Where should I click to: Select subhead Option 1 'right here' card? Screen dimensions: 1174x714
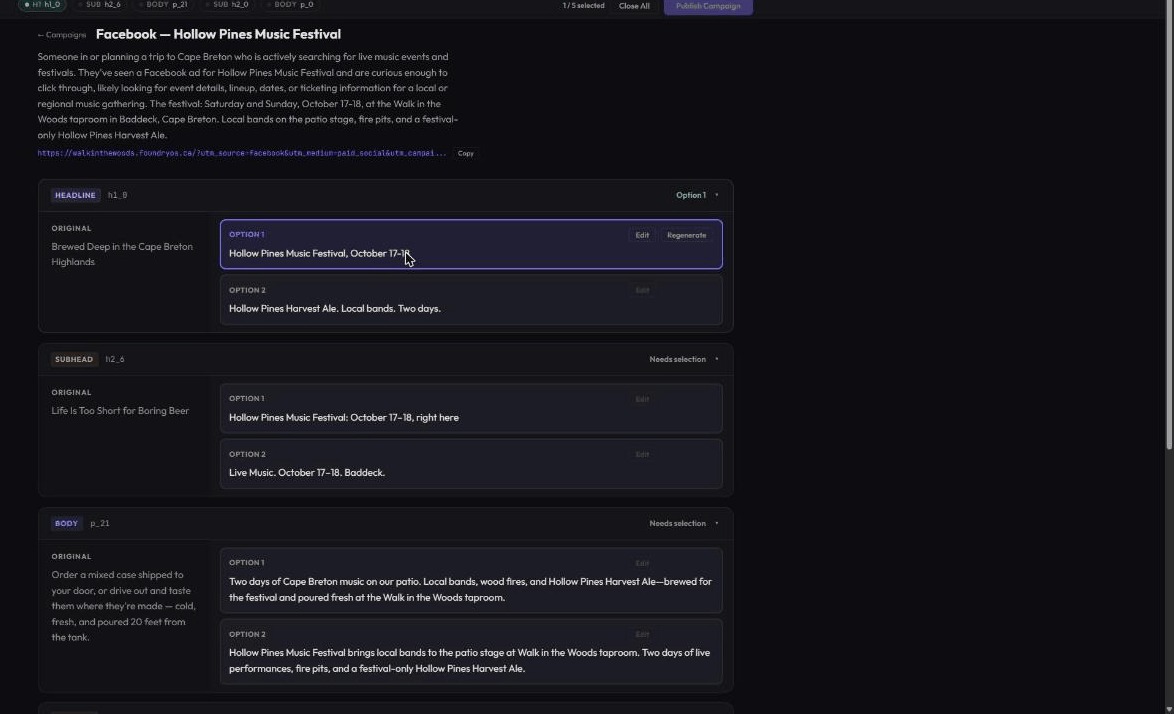click(x=471, y=409)
